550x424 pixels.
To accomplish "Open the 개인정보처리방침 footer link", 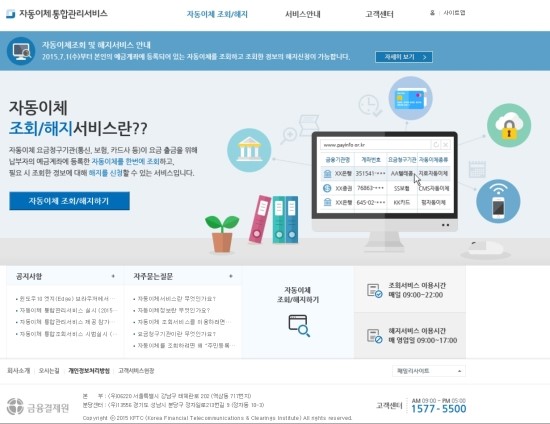I will click(89, 371).
